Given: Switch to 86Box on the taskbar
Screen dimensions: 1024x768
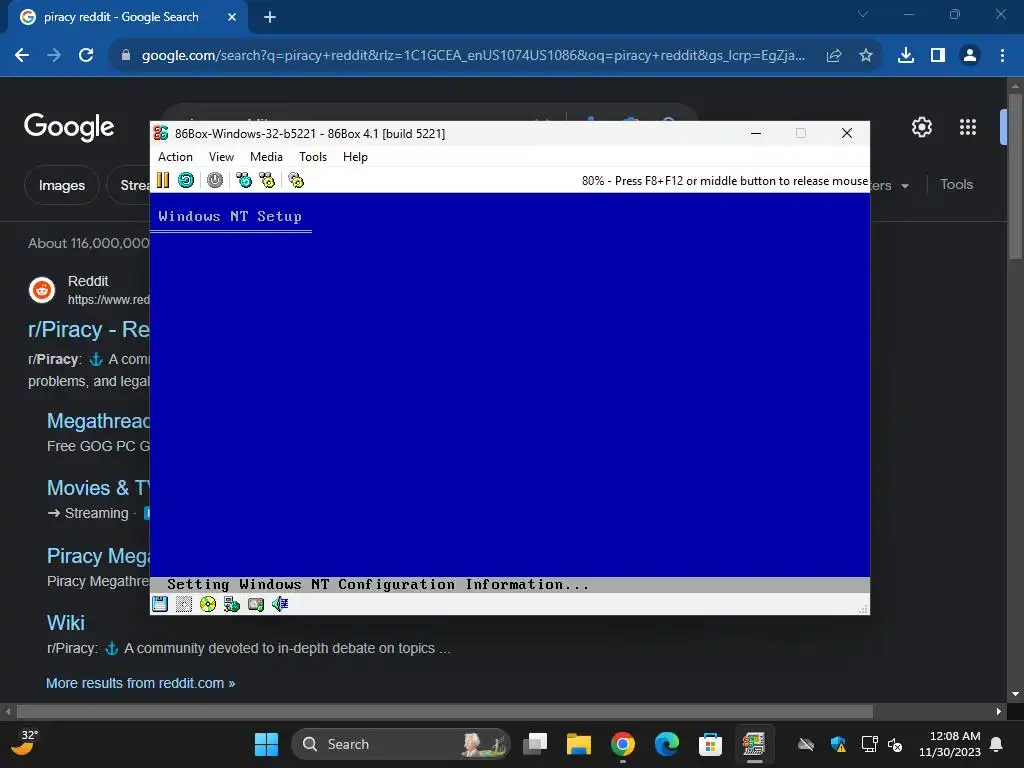Looking at the screenshot, I should pyautogui.click(x=754, y=744).
